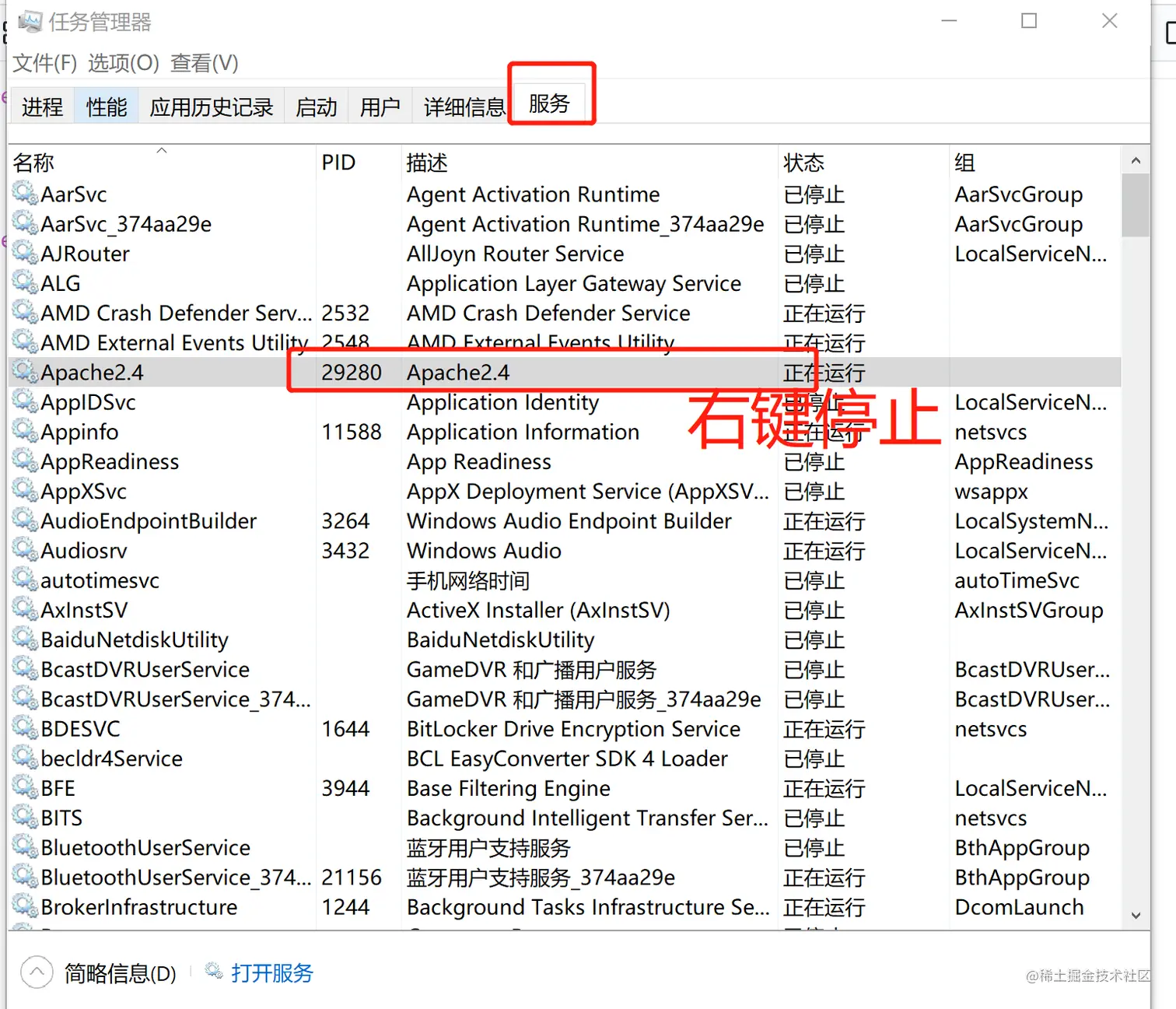Click the ALG service gear icon
Viewport: 1176px width, 1009px height.
(25, 282)
